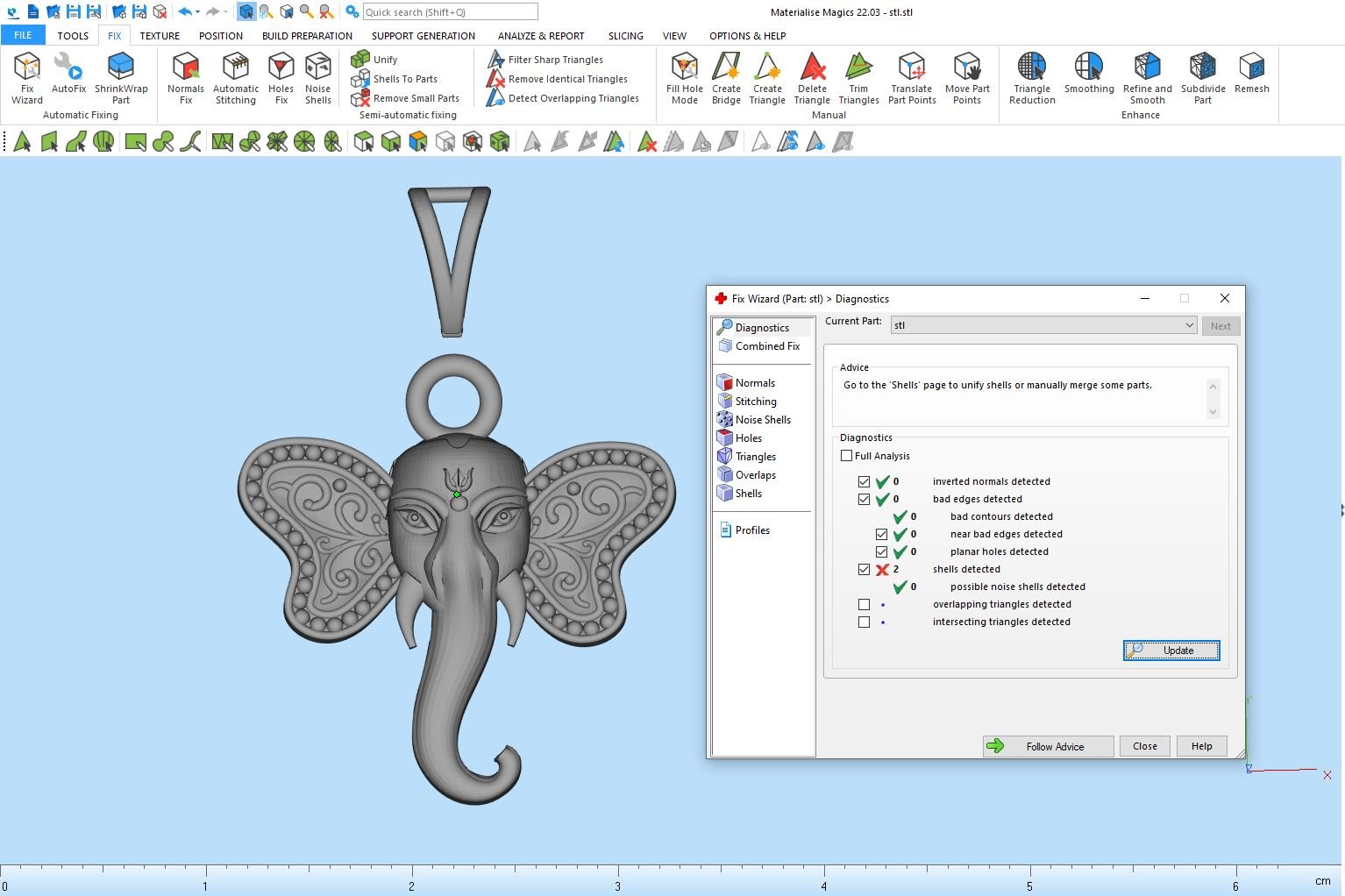Open the undo history dropdown arrow

tap(197, 12)
